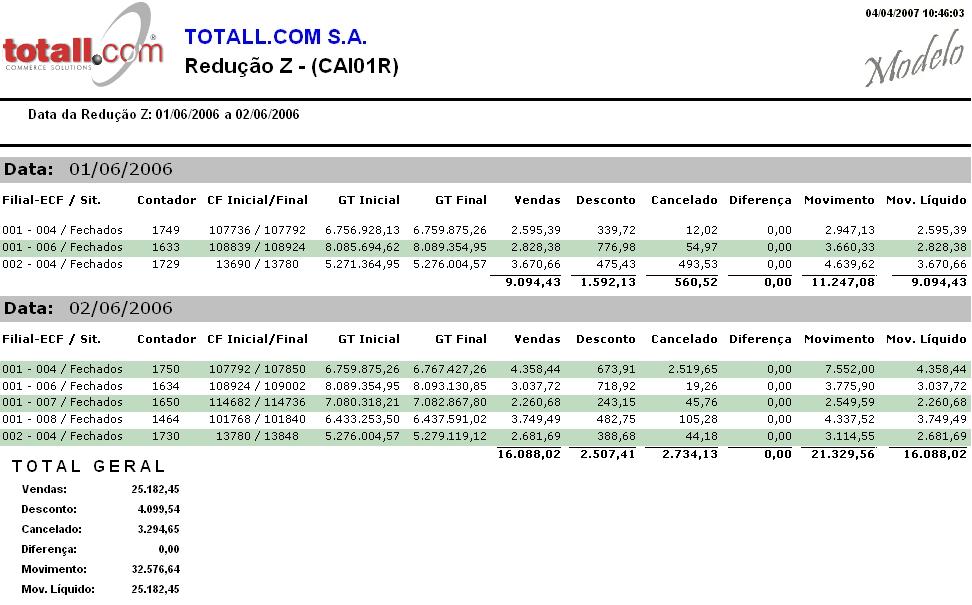Viewport: 972px width, 605px height.
Task: Click the Cancelado subtotal 2.734,13
Action: point(690,454)
